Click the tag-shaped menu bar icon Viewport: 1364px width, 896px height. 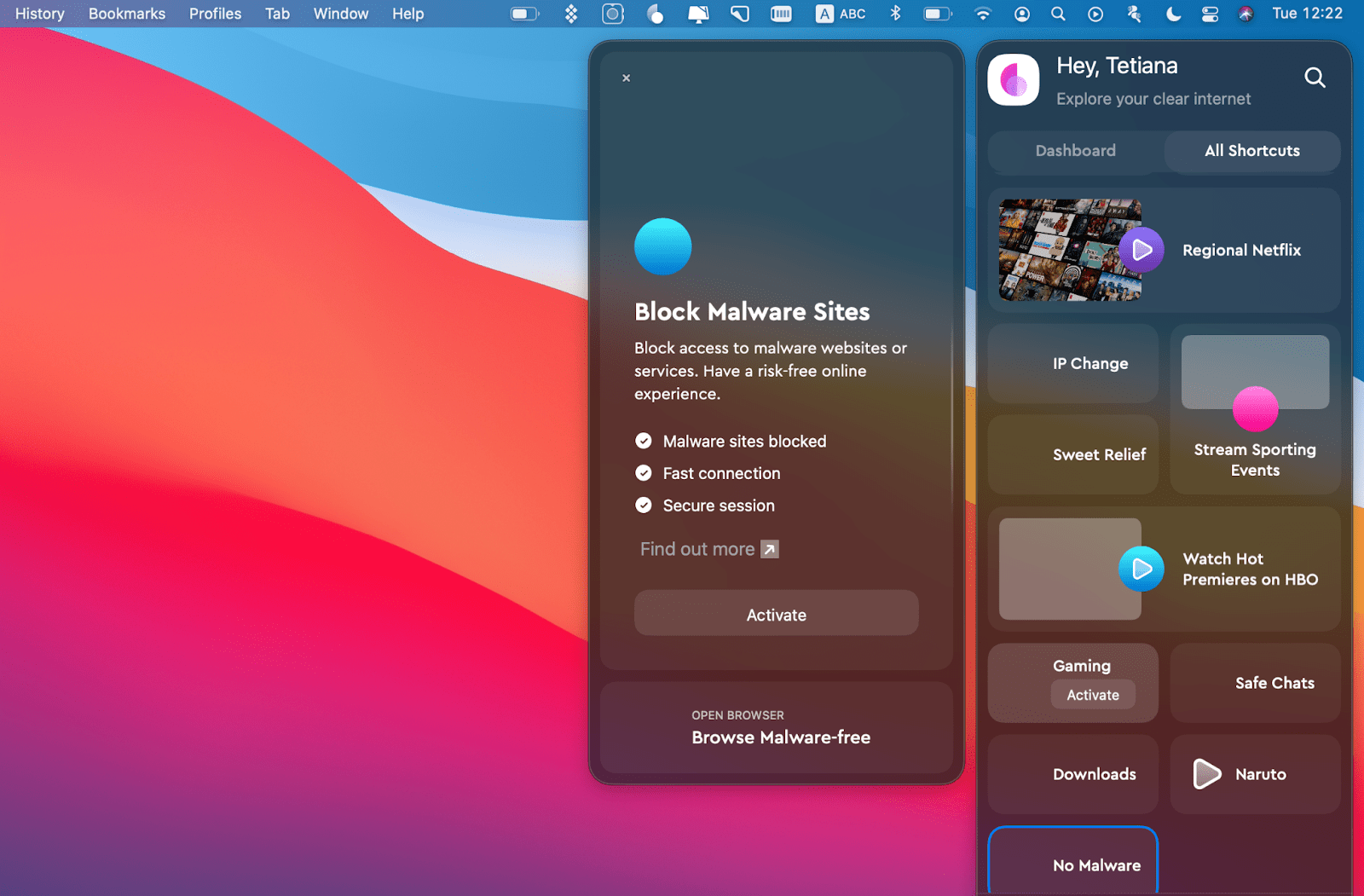[740, 14]
